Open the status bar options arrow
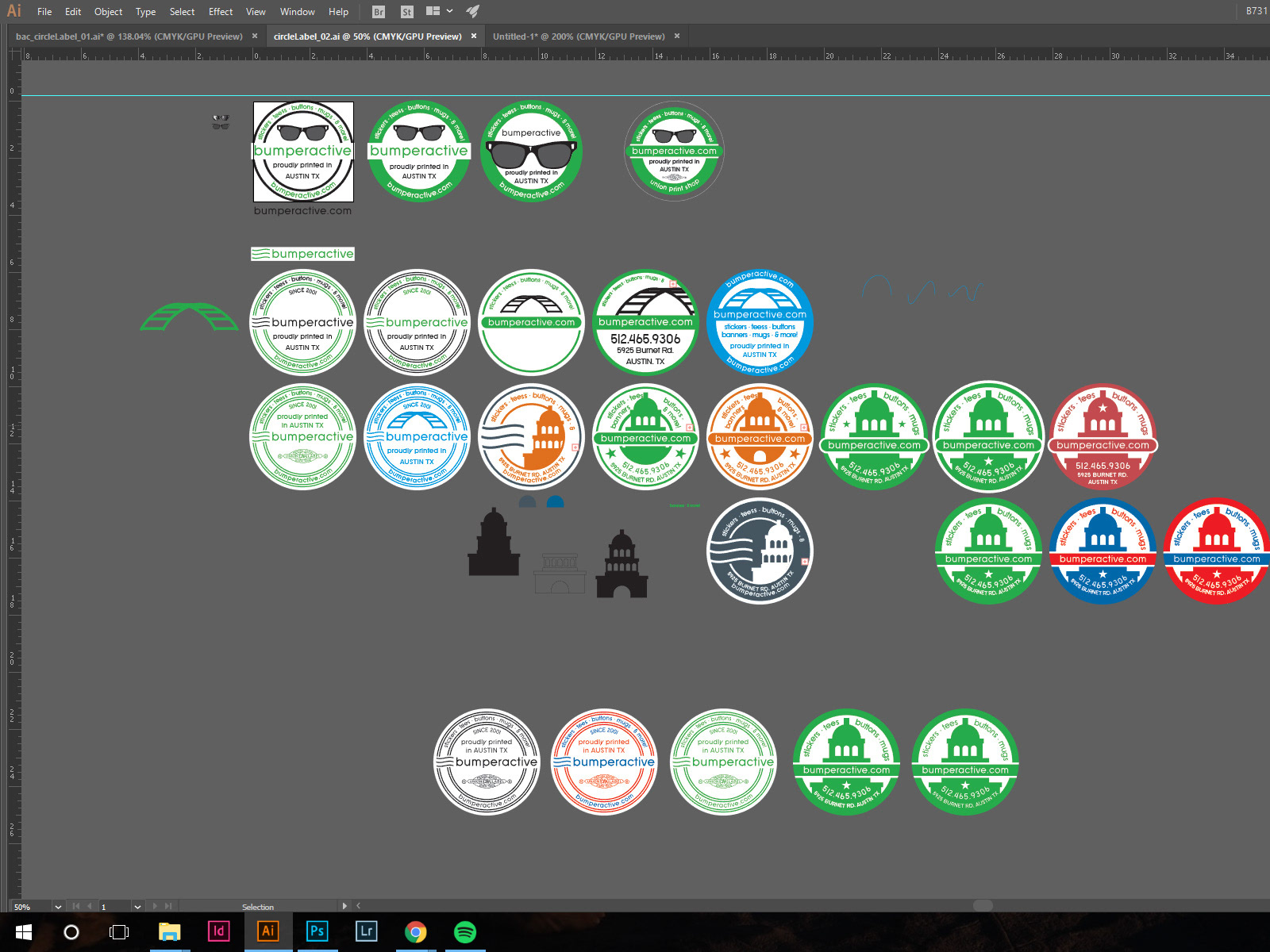Screen dimensions: 1270x952 344,906
